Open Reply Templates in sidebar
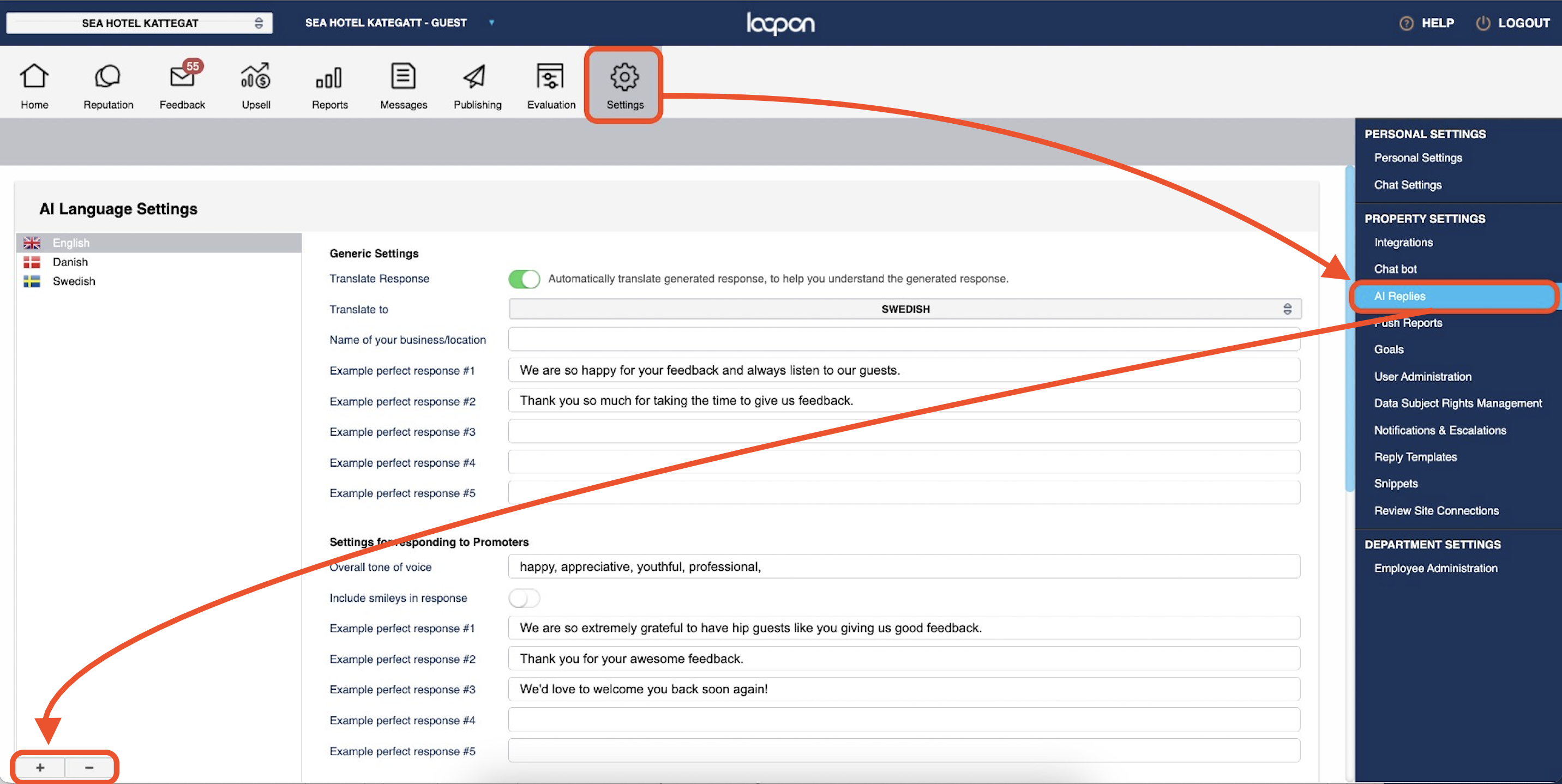This screenshot has width=1562, height=784. coord(1415,457)
